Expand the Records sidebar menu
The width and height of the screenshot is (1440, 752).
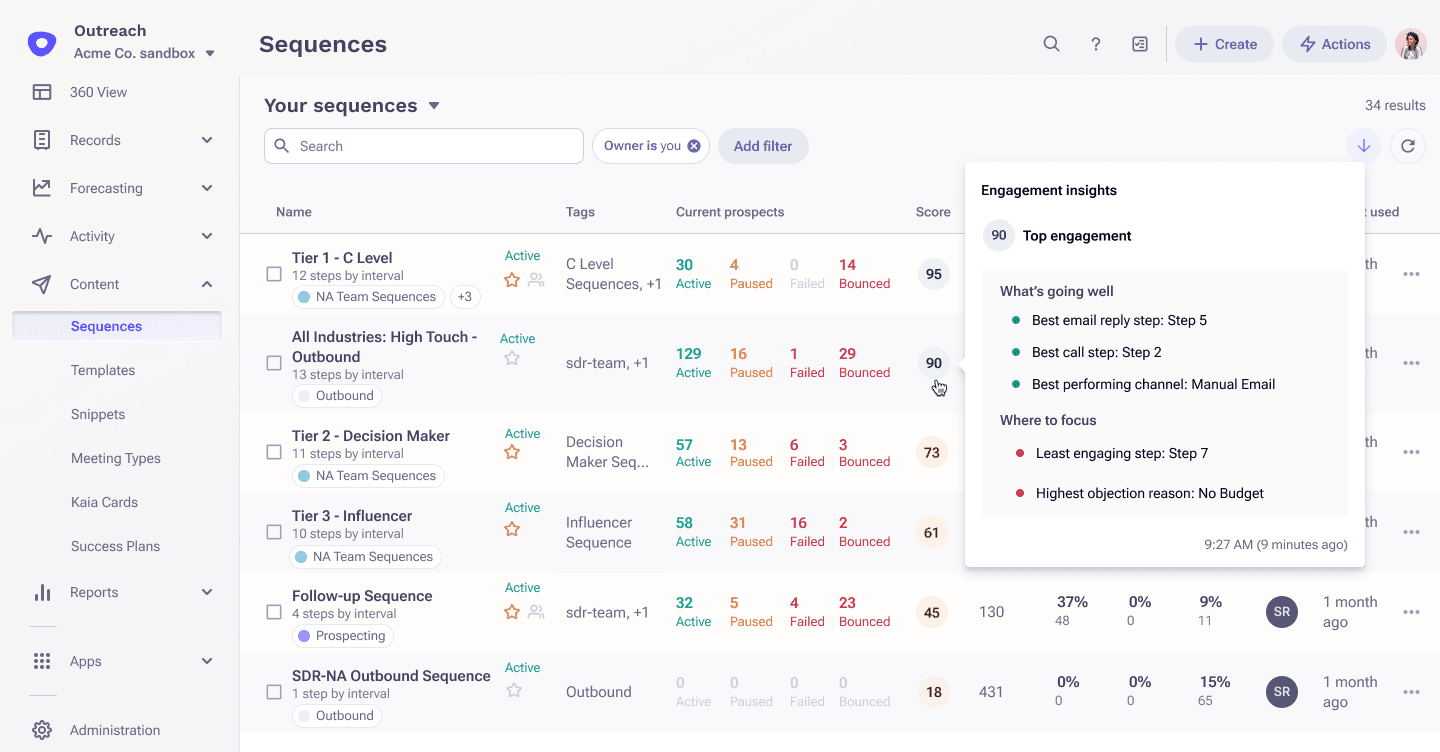point(207,140)
